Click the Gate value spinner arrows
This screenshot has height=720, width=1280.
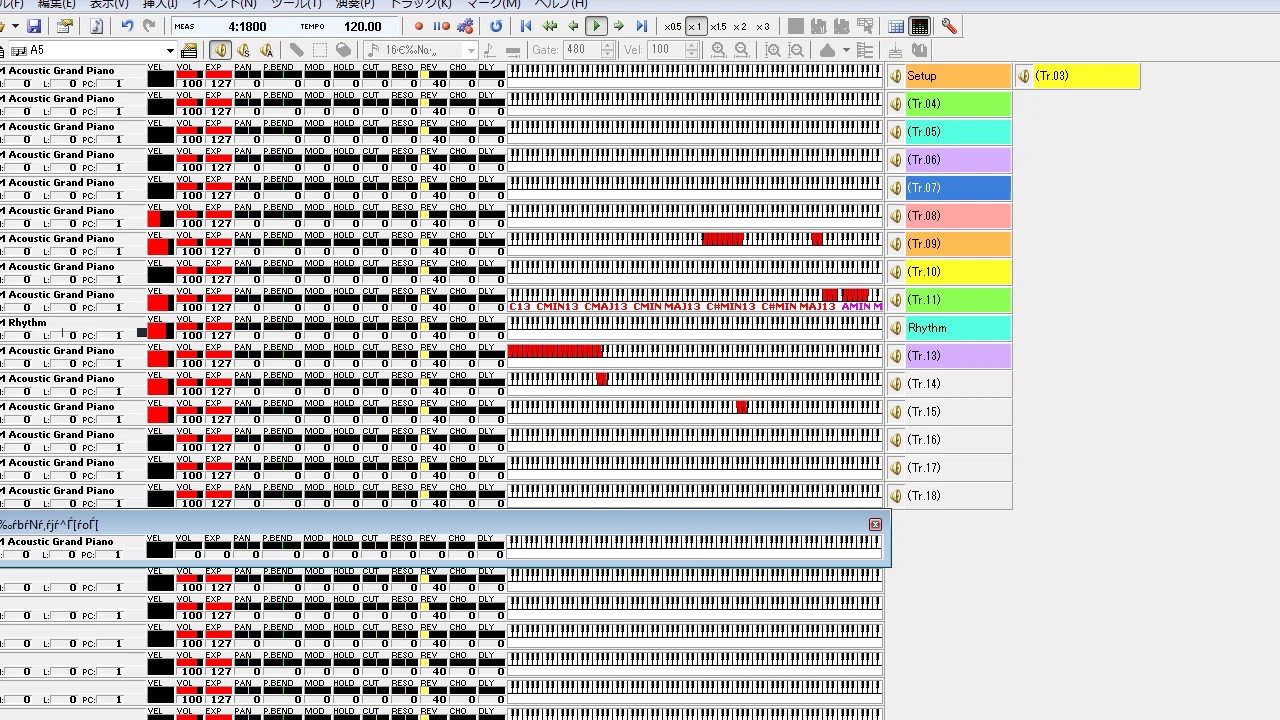[x=609, y=50]
